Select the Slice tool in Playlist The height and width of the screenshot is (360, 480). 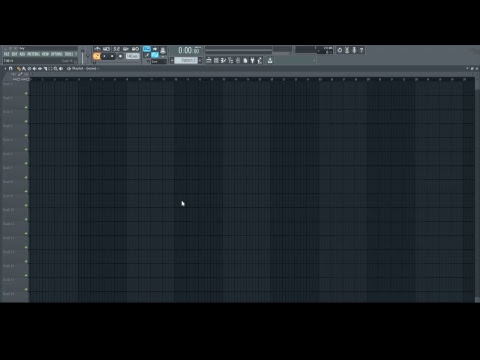coord(45,68)
